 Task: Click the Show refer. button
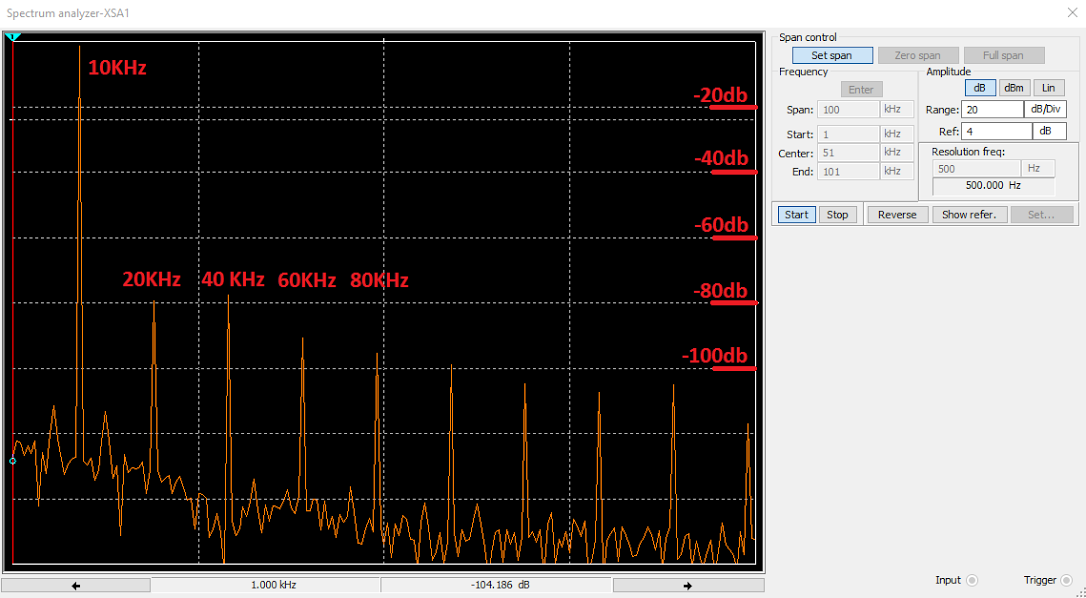[x=969, y=215]
